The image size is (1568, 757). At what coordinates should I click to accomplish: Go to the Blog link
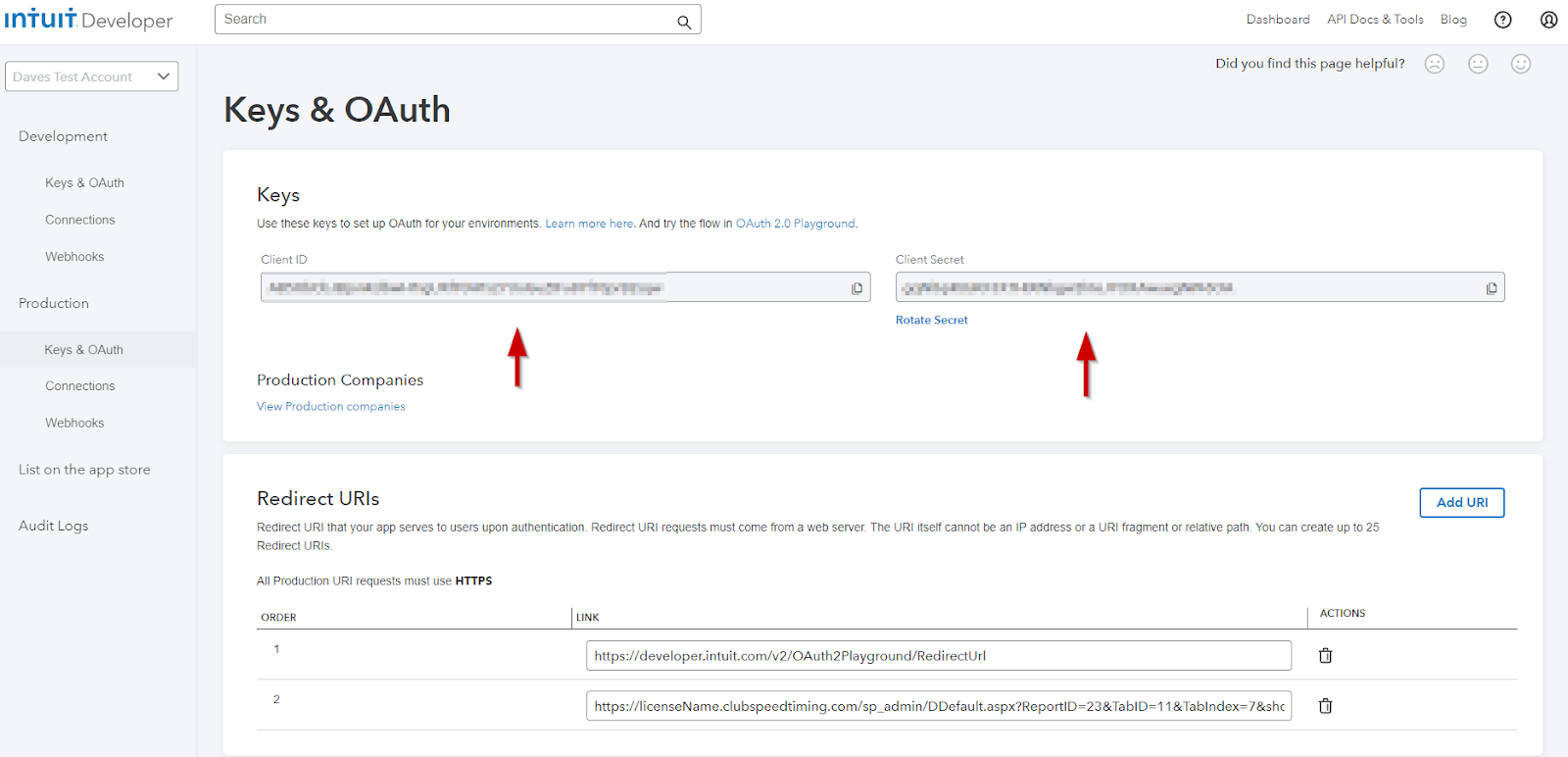1453,20
